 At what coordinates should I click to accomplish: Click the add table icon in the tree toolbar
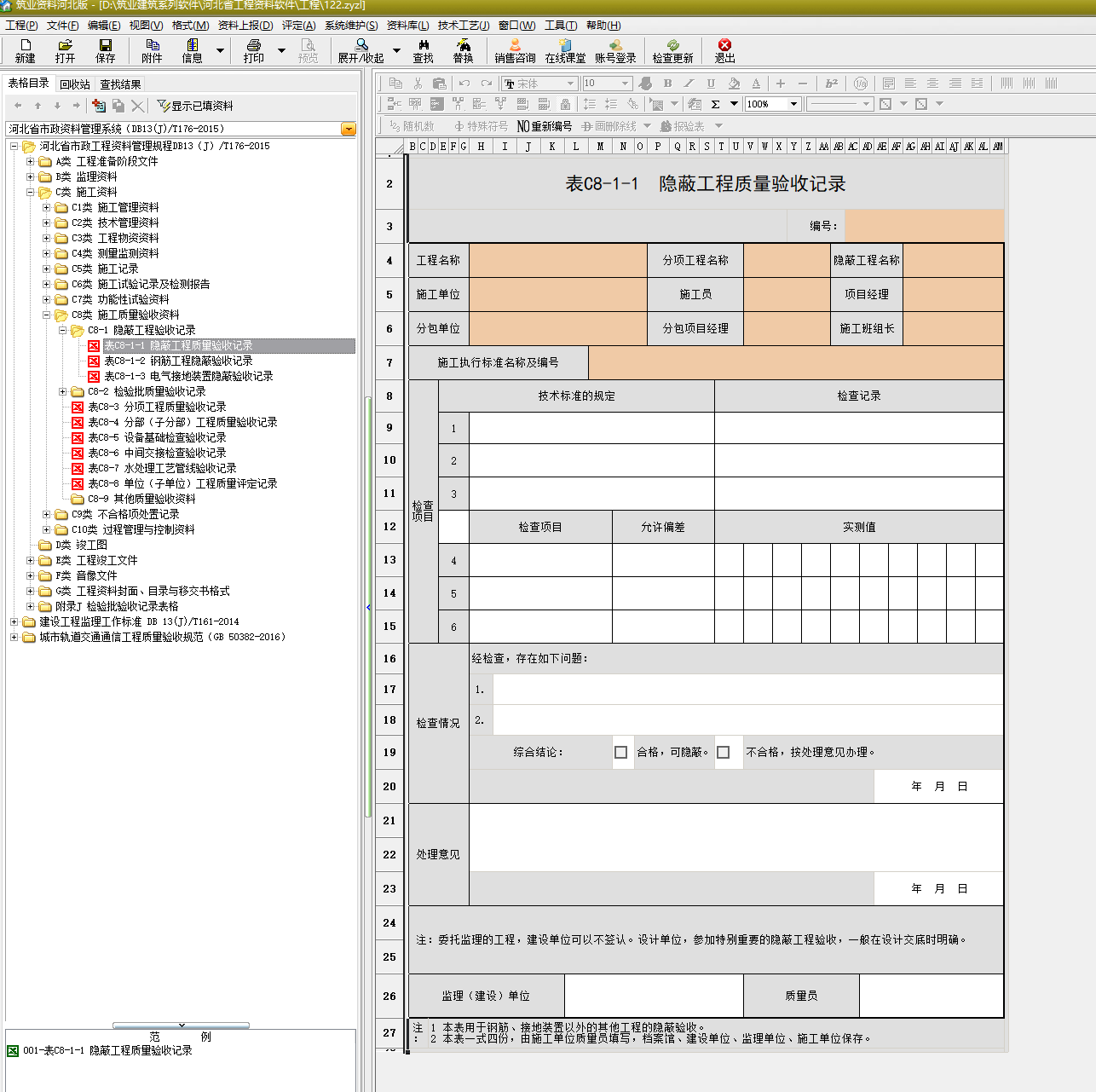[x=99, y=106]
